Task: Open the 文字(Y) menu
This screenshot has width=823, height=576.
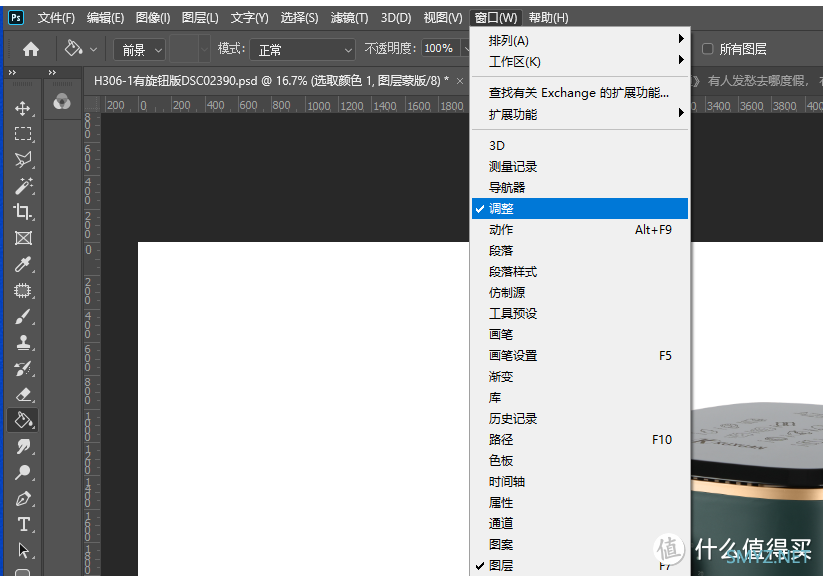Action: pos(250,18)
